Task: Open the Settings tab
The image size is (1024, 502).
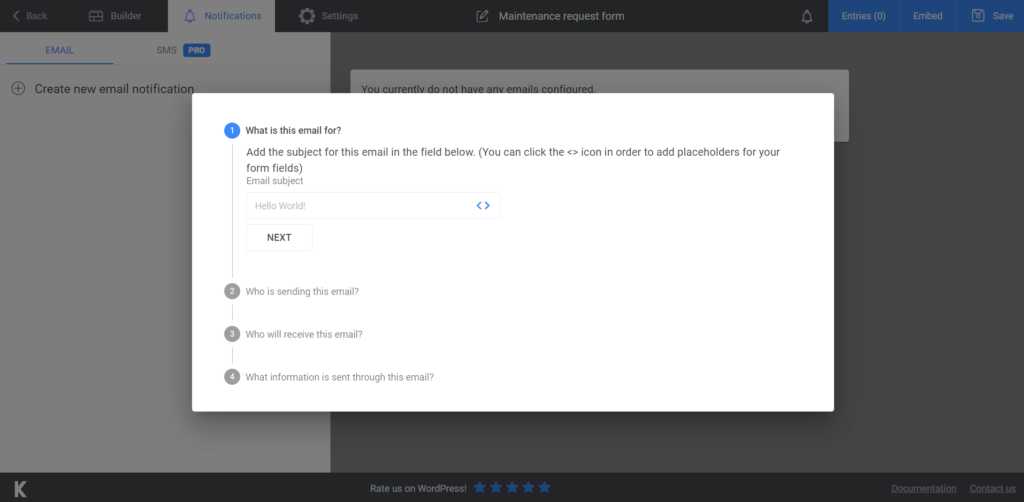Action: coord(328,16)
